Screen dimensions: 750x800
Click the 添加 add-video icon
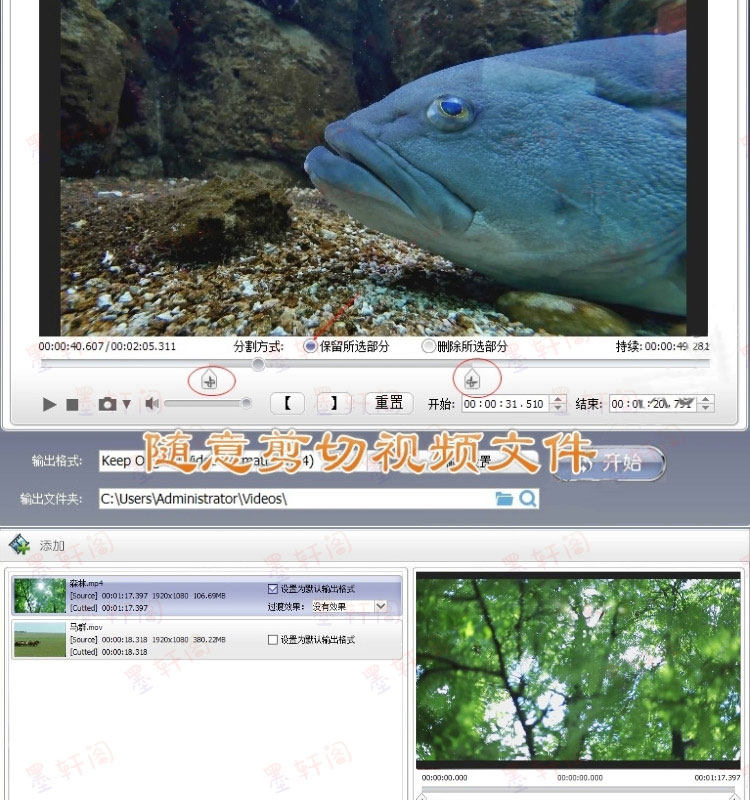tap(20, 545)
